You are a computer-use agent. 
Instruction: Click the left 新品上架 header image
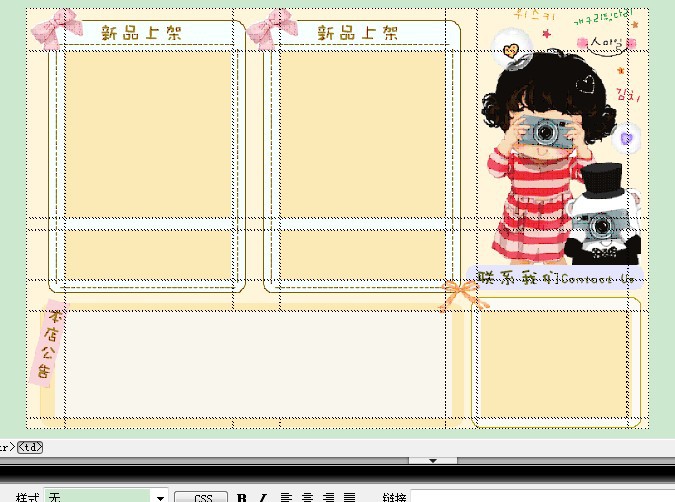click(x=140, y=33)
